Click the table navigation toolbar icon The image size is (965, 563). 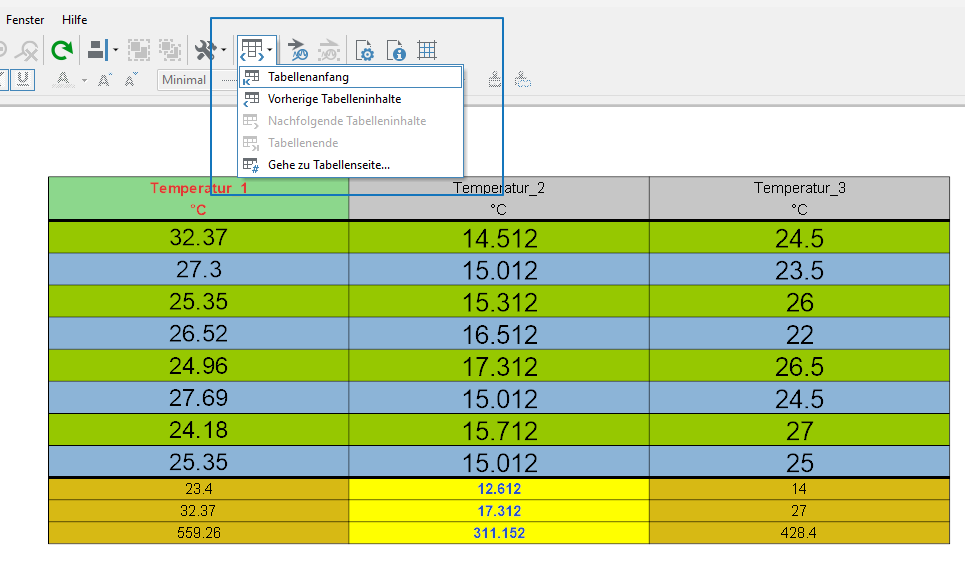tap(251, 49)
